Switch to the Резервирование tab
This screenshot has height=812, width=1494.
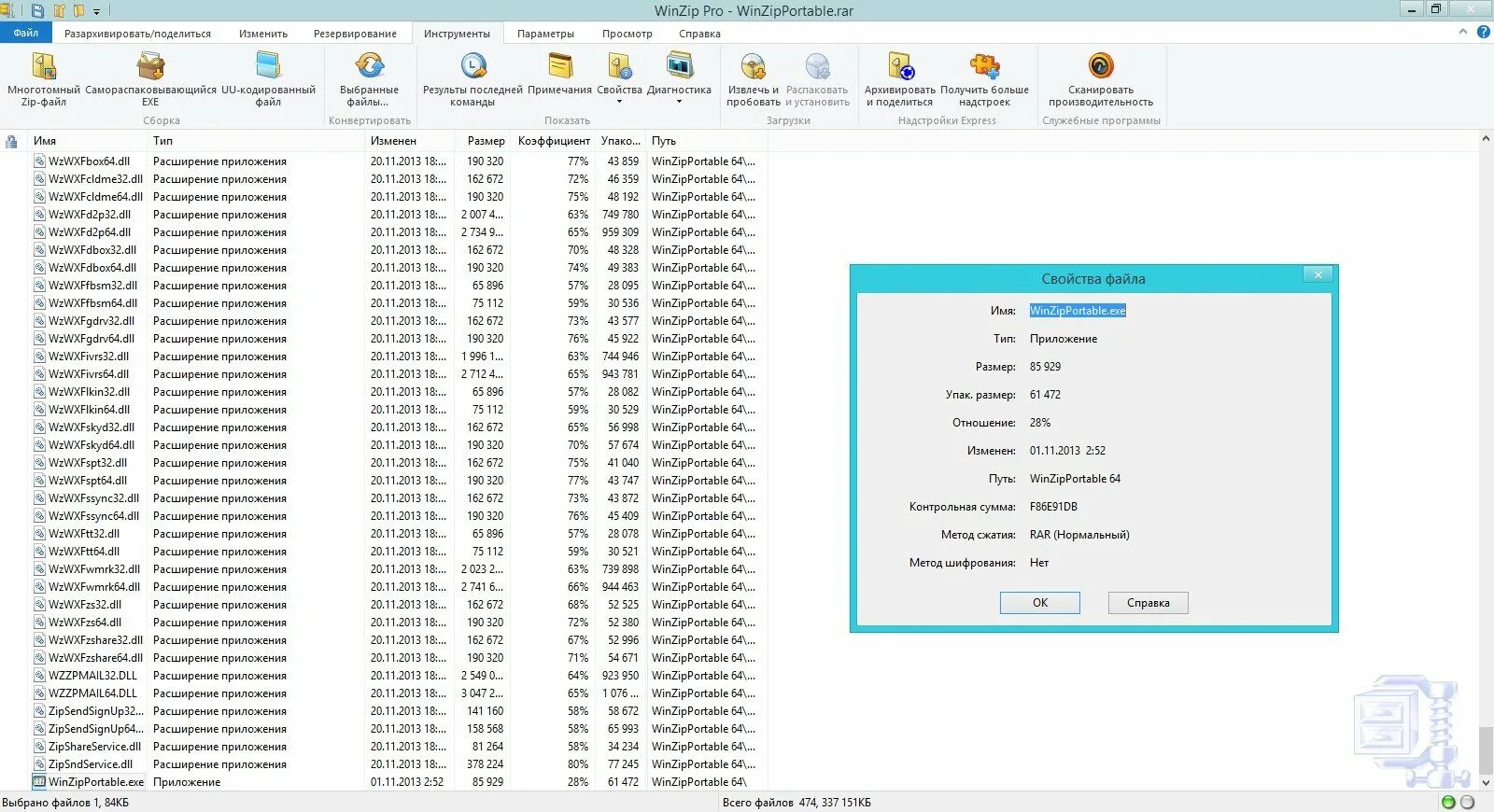pyautogui.click(x=355, y=34)
